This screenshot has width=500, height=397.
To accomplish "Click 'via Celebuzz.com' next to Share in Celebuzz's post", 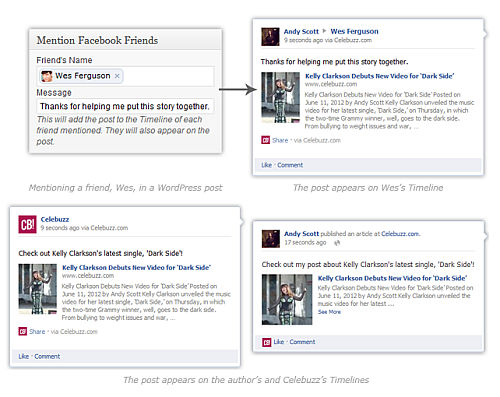I will tap(74, 332).
